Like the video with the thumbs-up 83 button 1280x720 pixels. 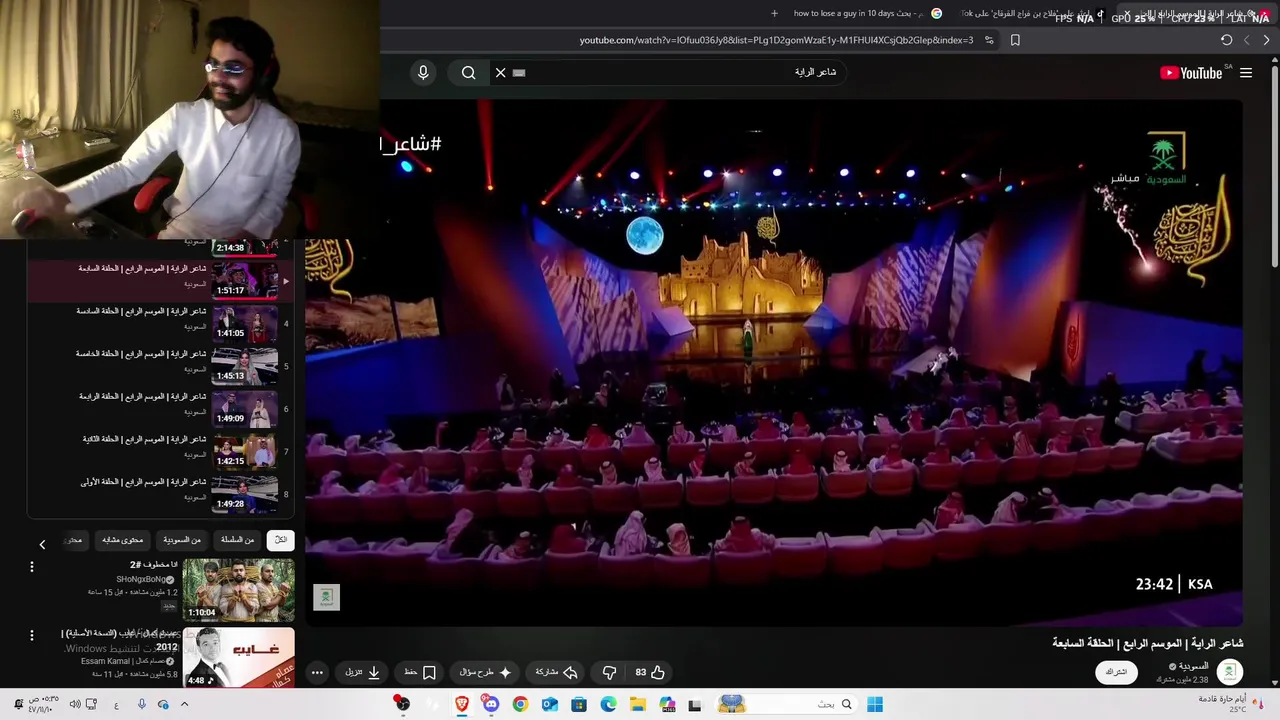click(x=650, y=672)
